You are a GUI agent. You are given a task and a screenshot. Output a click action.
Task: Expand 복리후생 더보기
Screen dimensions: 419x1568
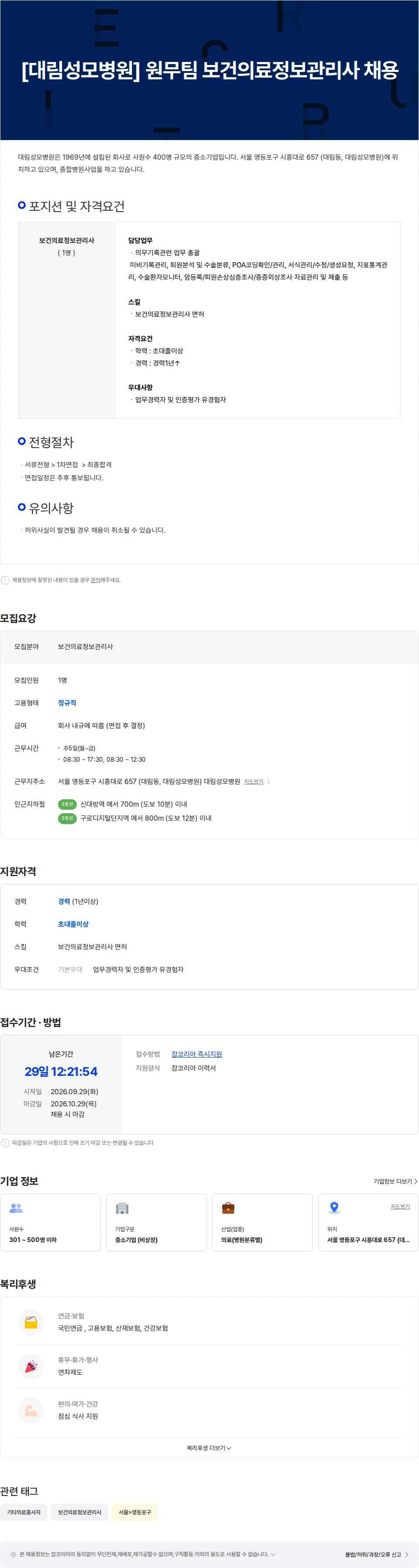click(x=209, y=1448)
